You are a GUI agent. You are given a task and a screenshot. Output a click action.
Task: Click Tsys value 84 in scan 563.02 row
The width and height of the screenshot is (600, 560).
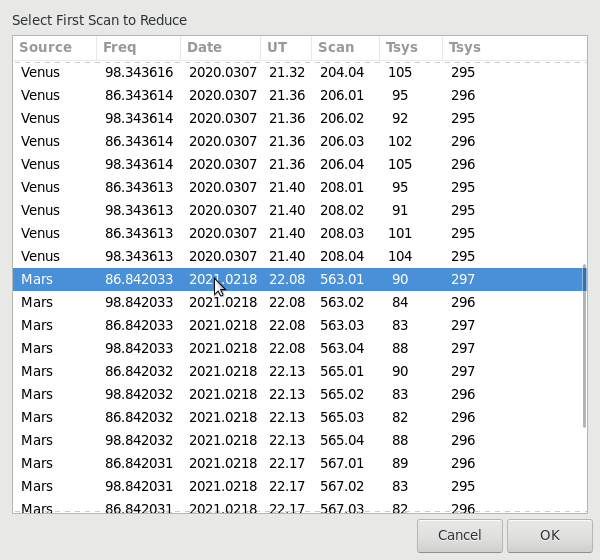[400, 302]
